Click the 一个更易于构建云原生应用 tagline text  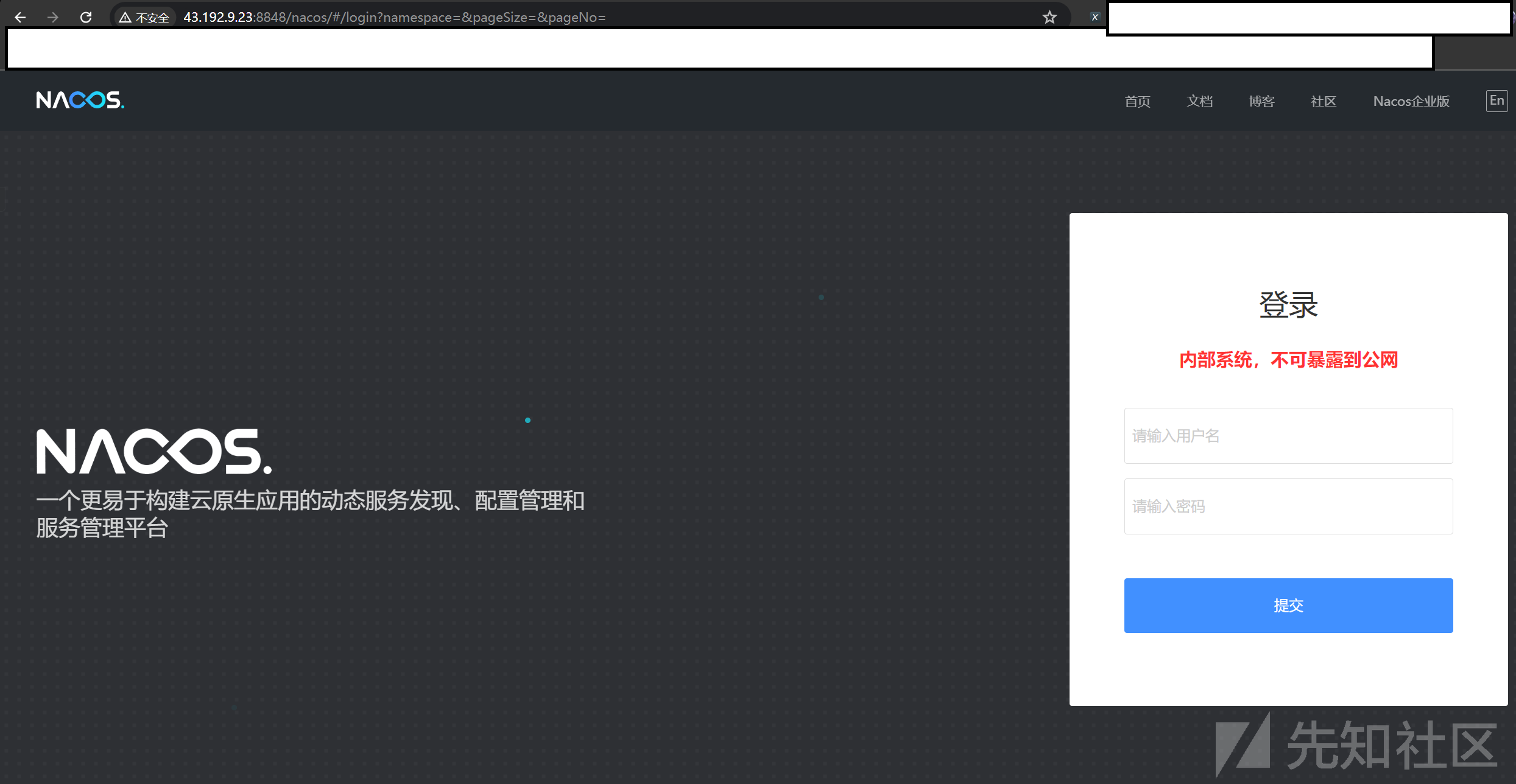point(310,514)
